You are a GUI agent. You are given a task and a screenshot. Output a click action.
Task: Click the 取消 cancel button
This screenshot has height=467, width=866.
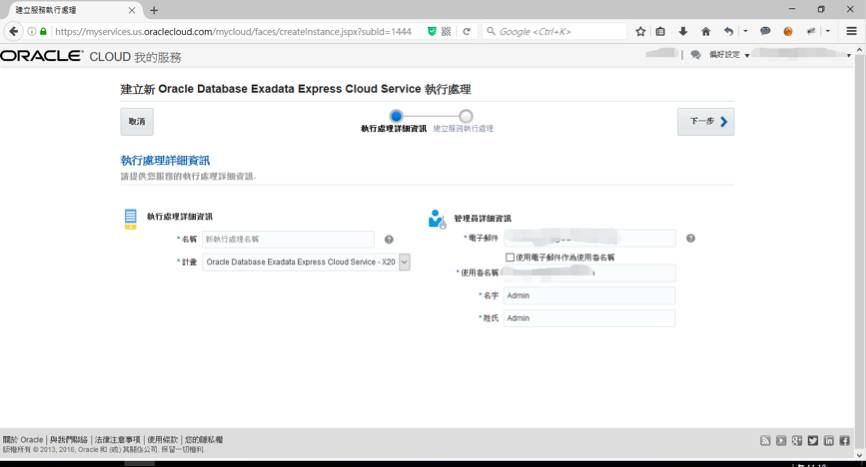click(137, 122)
